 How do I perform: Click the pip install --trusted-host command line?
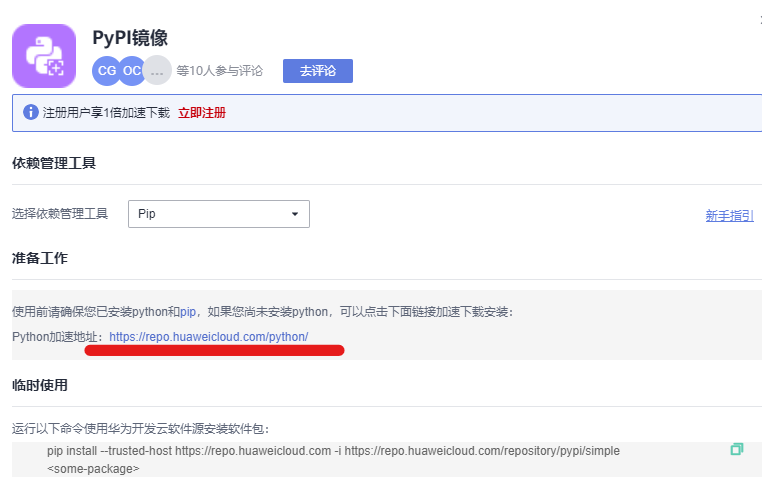tap(333, 451)
